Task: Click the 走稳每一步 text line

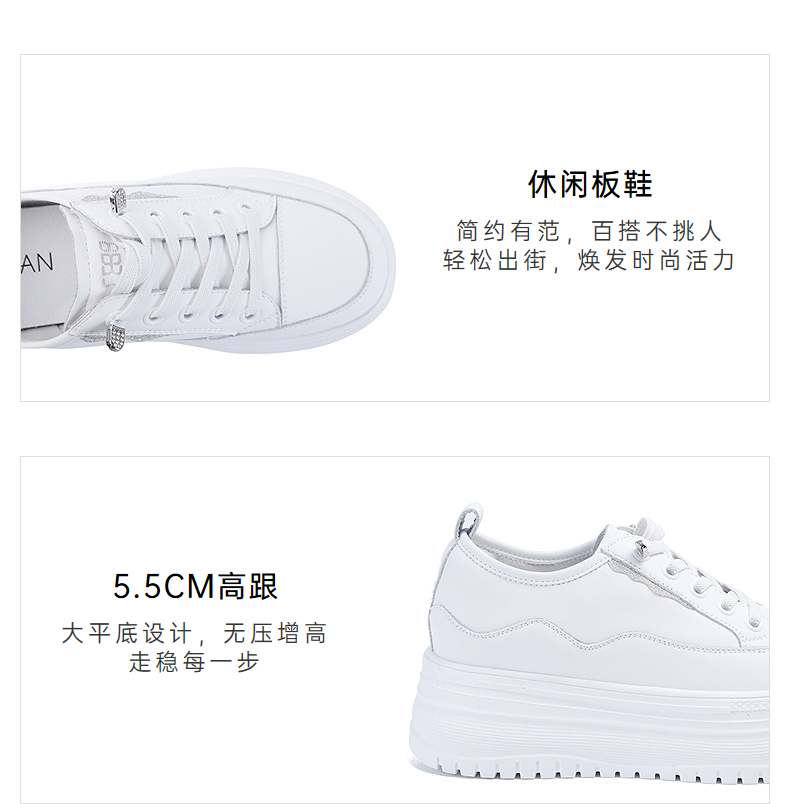Action: [x=194, y=661]
